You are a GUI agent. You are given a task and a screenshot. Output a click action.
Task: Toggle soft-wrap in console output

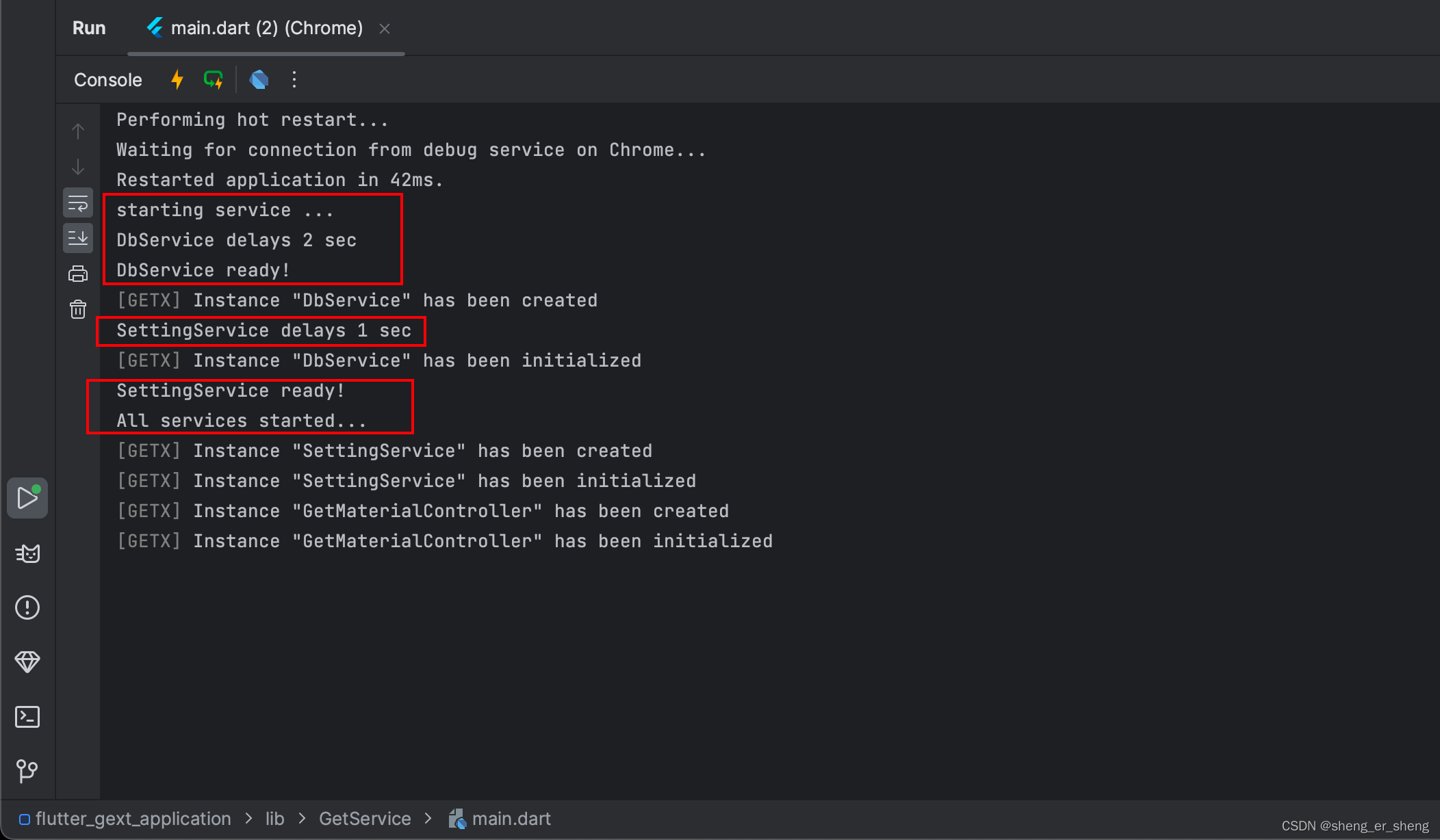tap(78, 202)
